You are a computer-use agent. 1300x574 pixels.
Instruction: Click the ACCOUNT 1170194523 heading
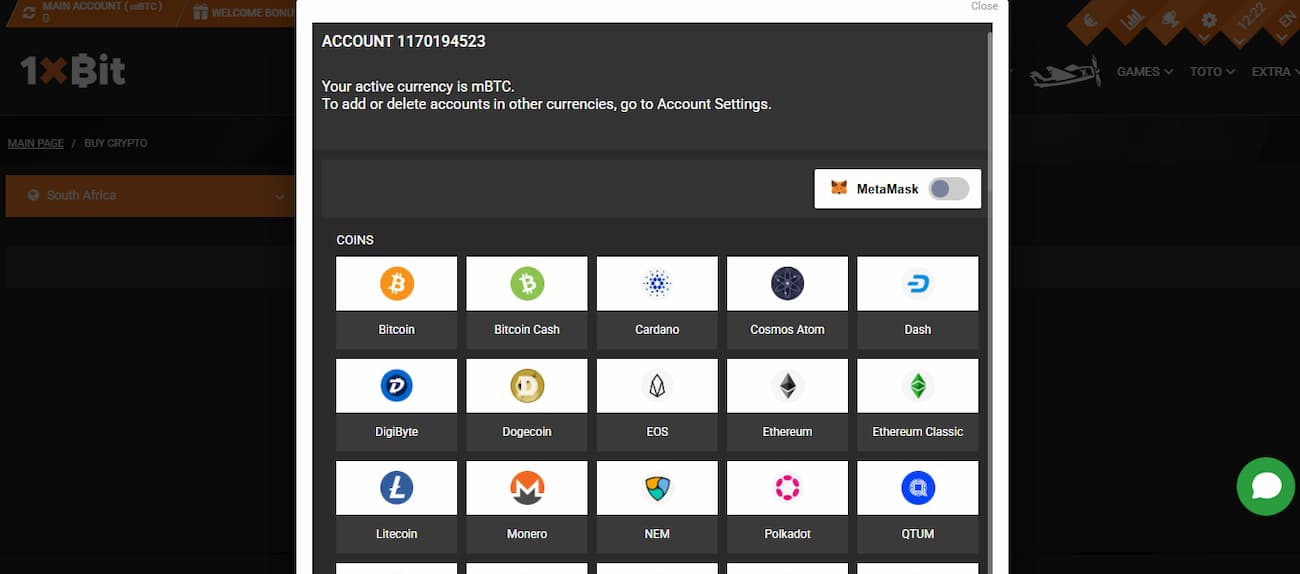click(404, 41)
